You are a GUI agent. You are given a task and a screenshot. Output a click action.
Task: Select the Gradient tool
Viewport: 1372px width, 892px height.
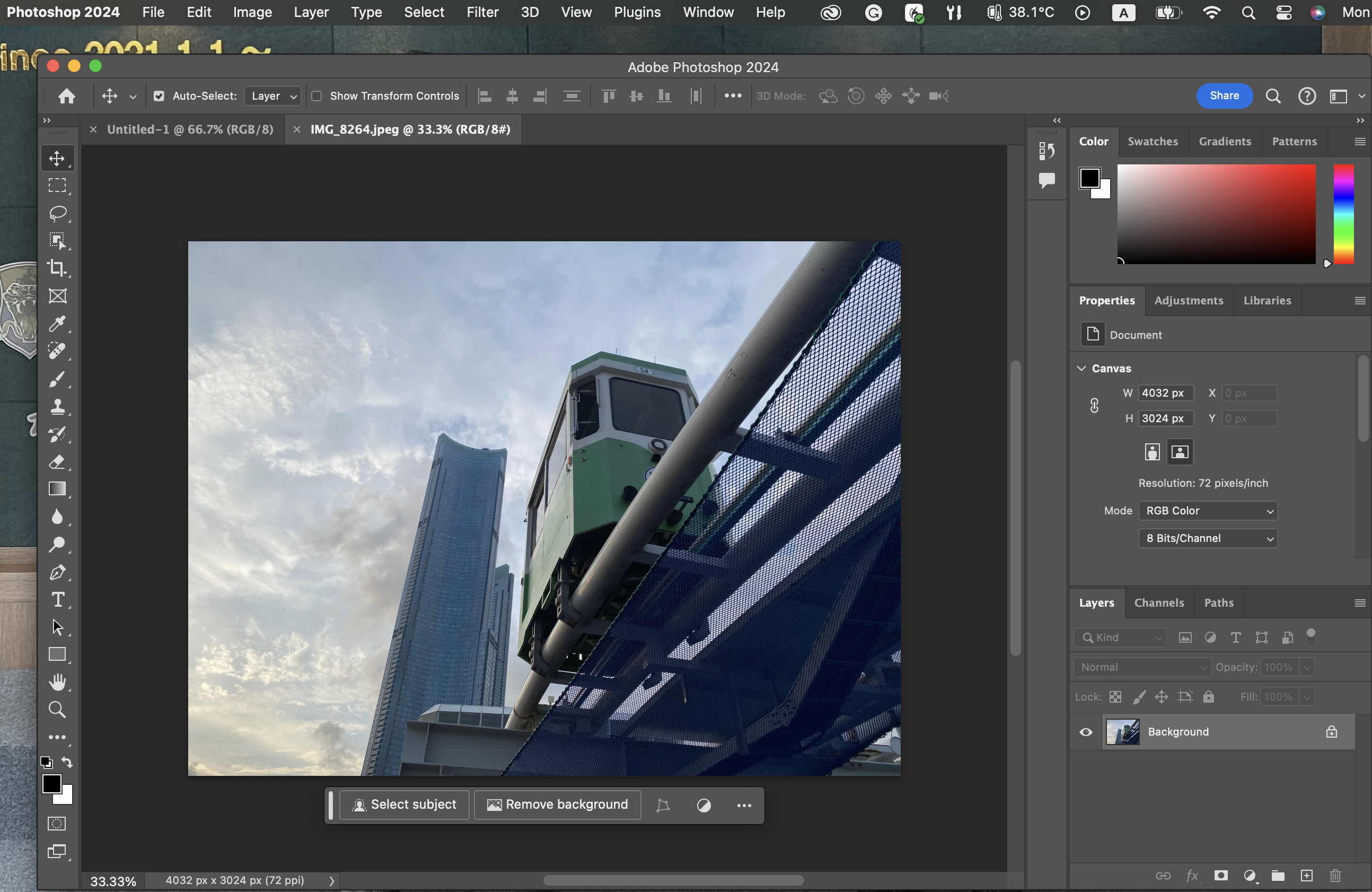[x=57, y=489]
